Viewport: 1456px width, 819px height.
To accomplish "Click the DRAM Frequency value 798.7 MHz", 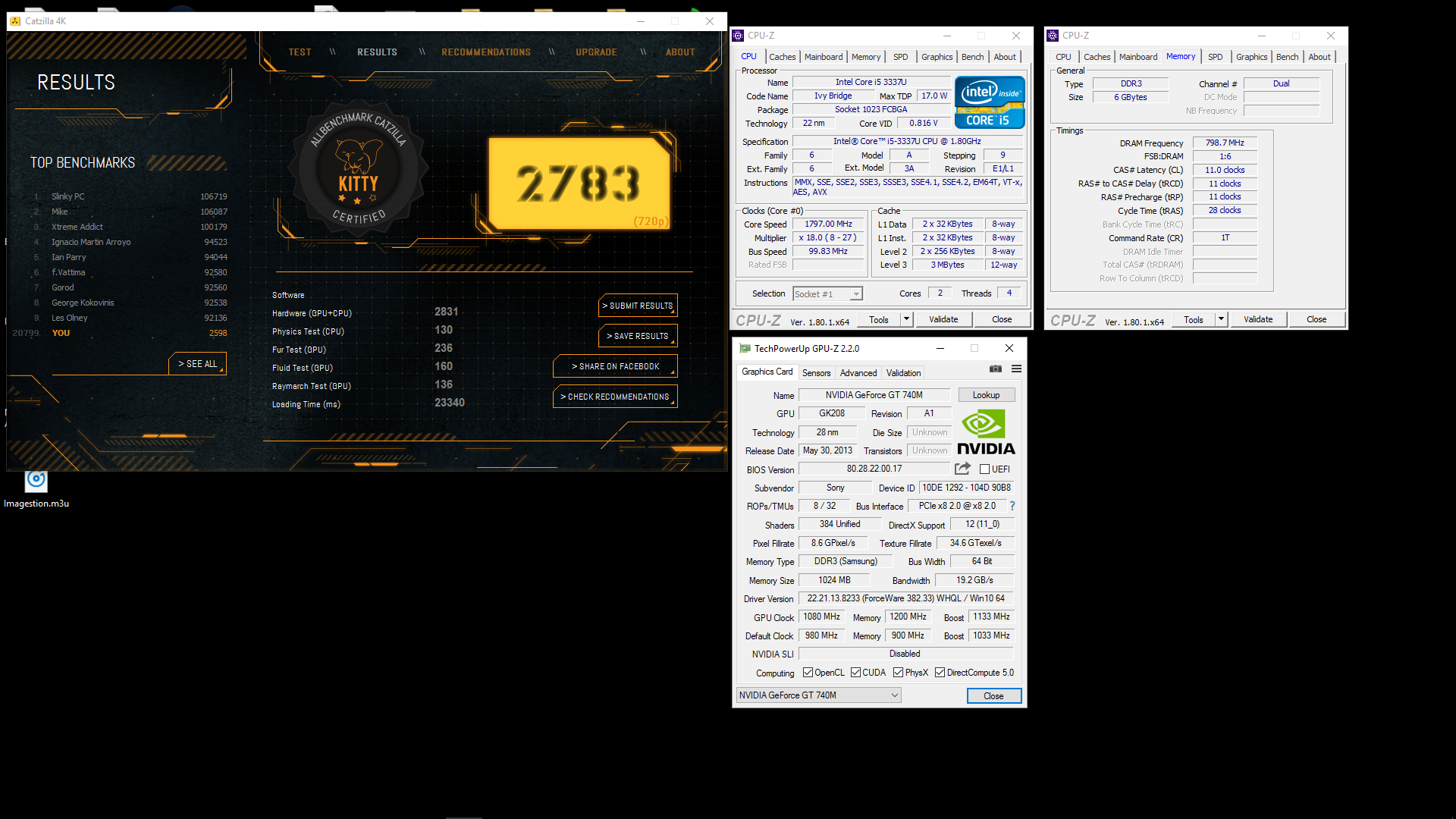I will [1225, 143].
